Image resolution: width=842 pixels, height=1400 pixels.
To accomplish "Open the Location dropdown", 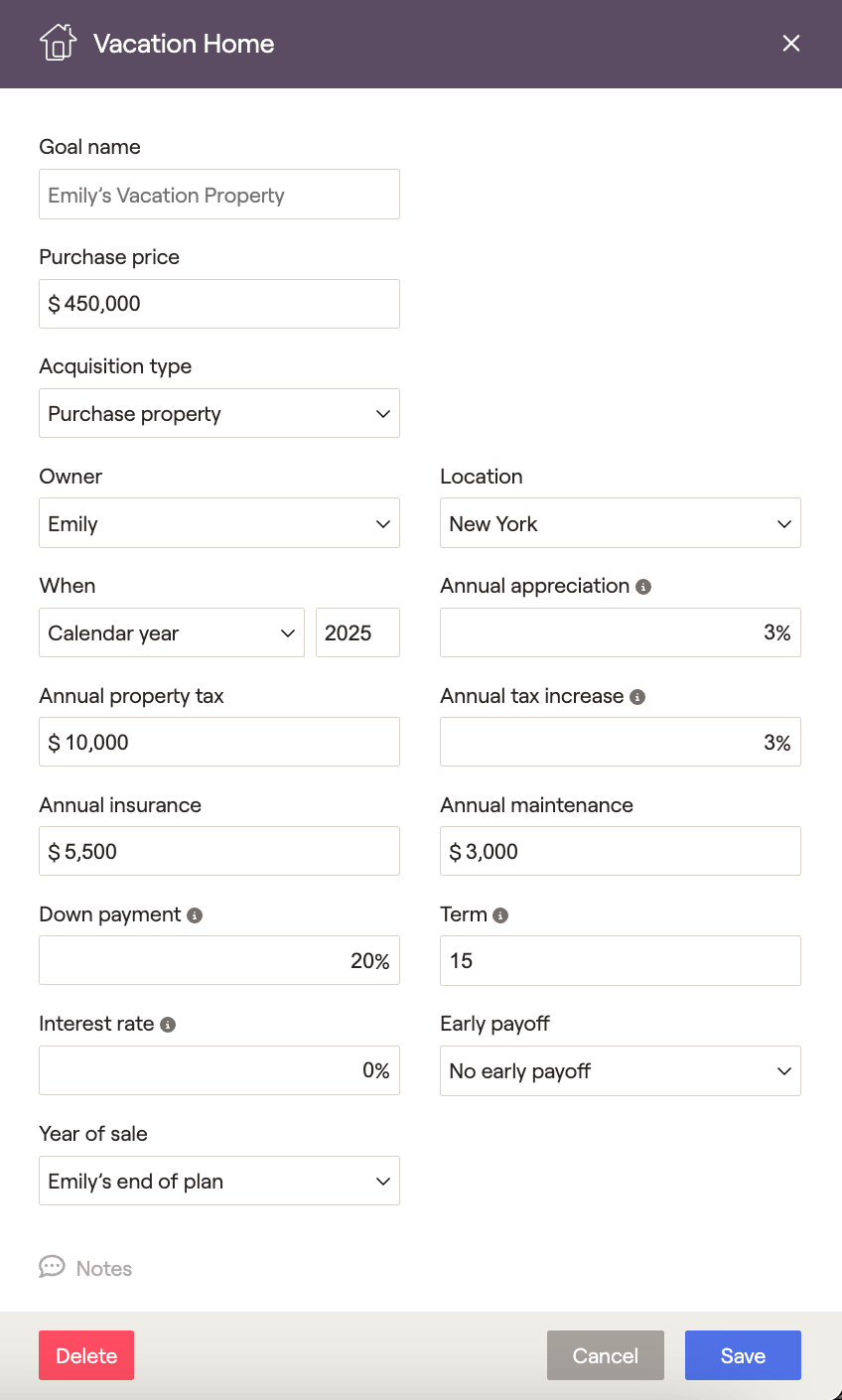I will (620, 523).
